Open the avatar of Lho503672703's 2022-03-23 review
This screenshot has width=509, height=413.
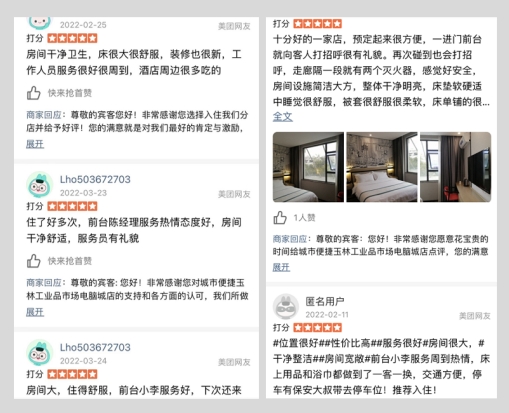tap(40, 185)
